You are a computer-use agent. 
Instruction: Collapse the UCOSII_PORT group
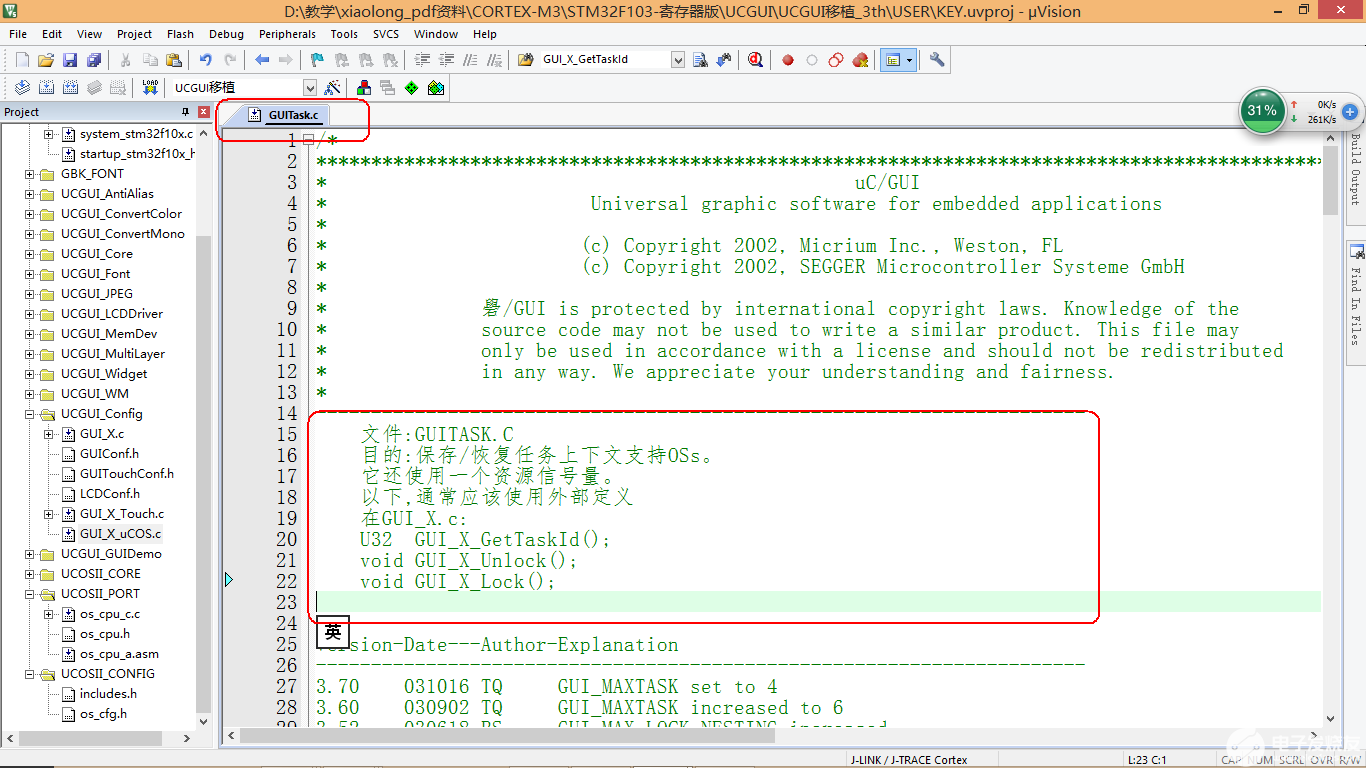[x=30, y=594]
